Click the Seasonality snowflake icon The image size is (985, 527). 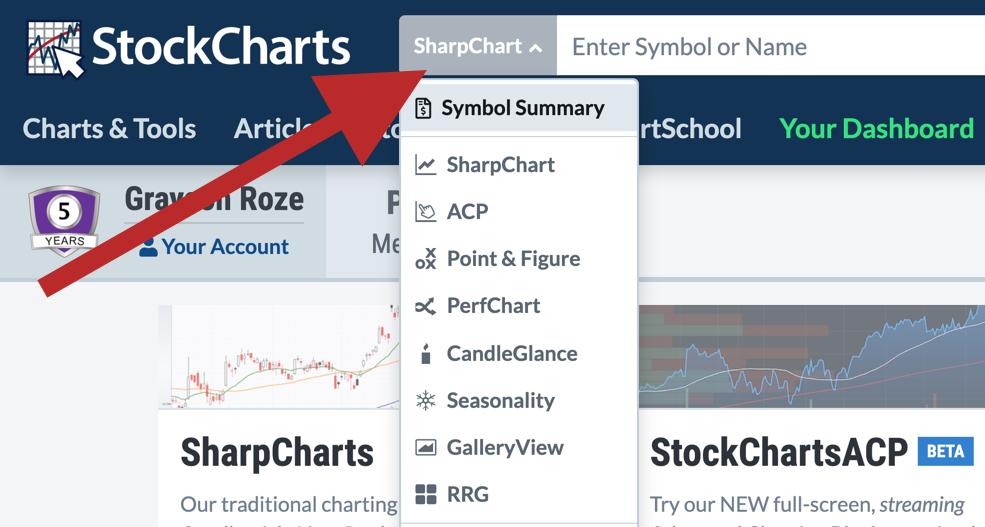point(426,401)
